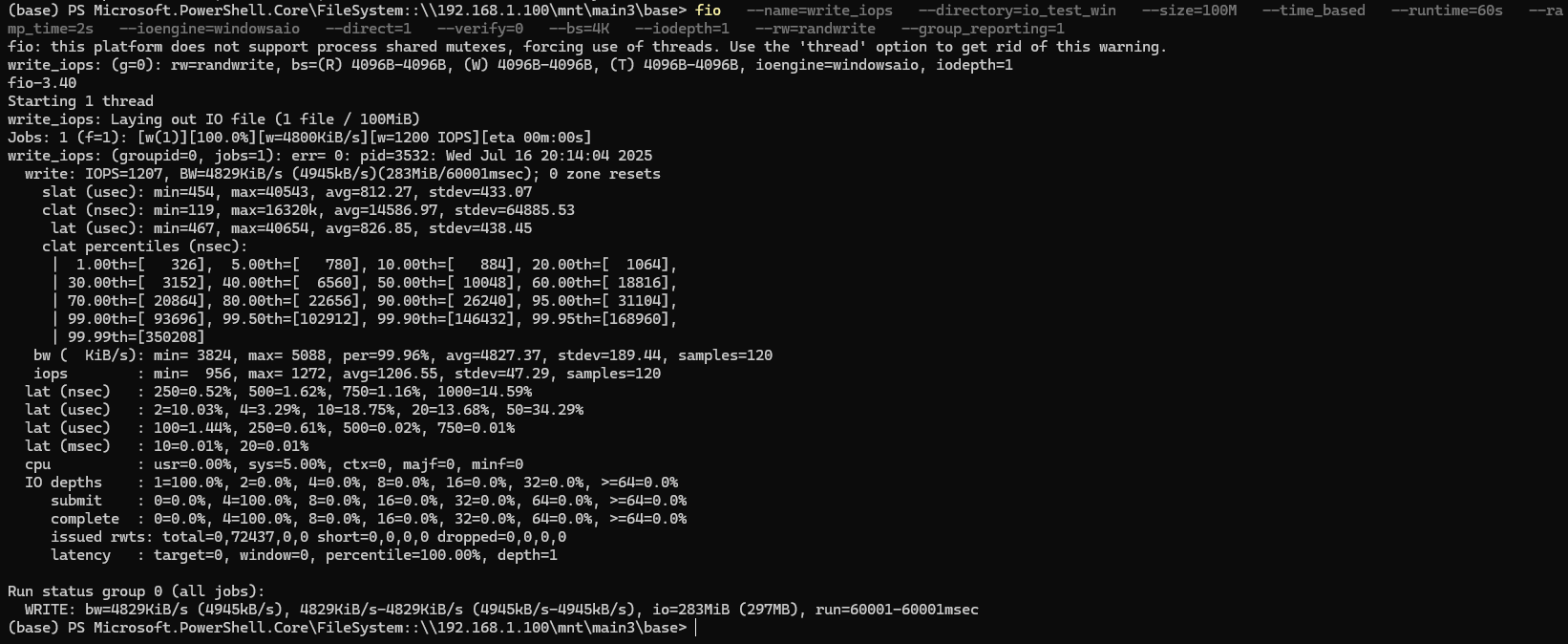Viewport: 1568px width, 644px height.
Task: Click the --rw=randwrite argument
Action: 815,29
